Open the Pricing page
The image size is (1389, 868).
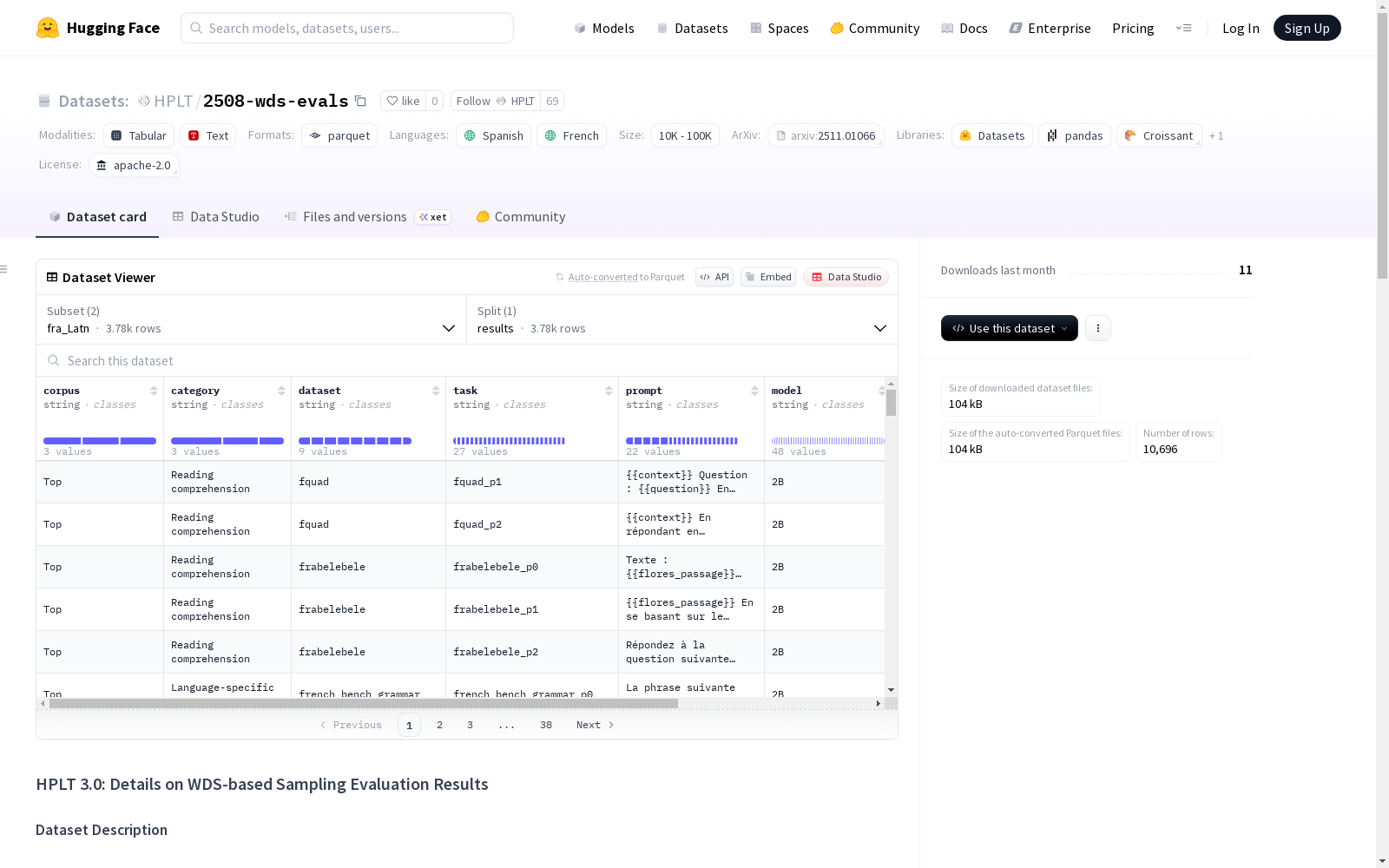pos(1133,28)
